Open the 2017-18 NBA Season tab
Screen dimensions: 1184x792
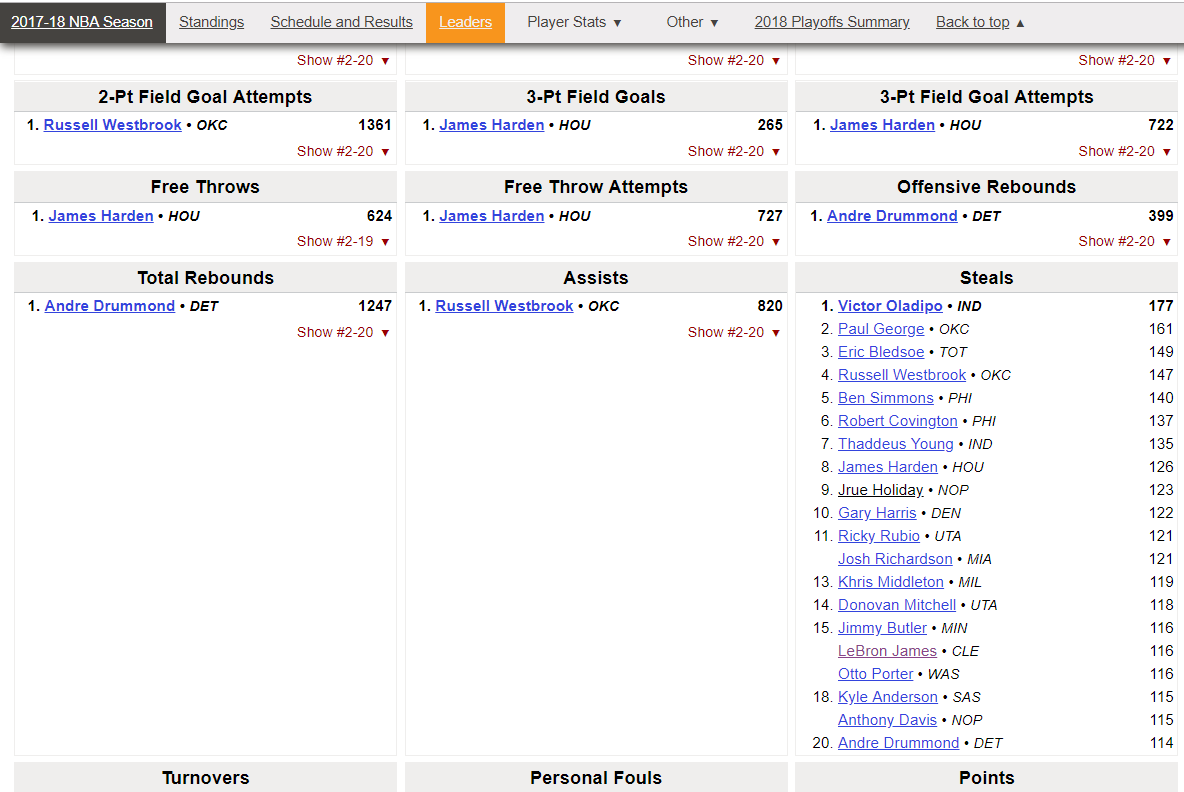point(82,22)
